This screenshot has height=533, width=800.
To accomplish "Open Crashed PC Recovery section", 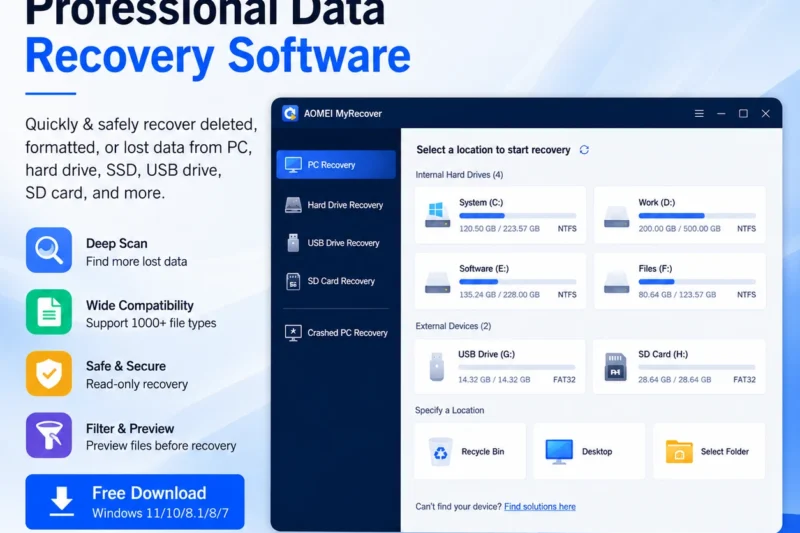I will coord(336,333).
